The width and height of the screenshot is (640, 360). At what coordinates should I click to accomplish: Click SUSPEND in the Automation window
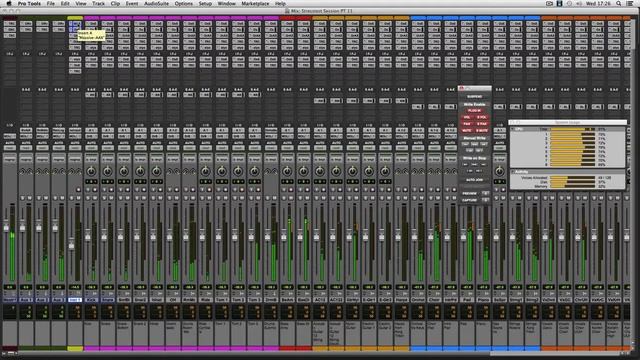pos(474,97)
